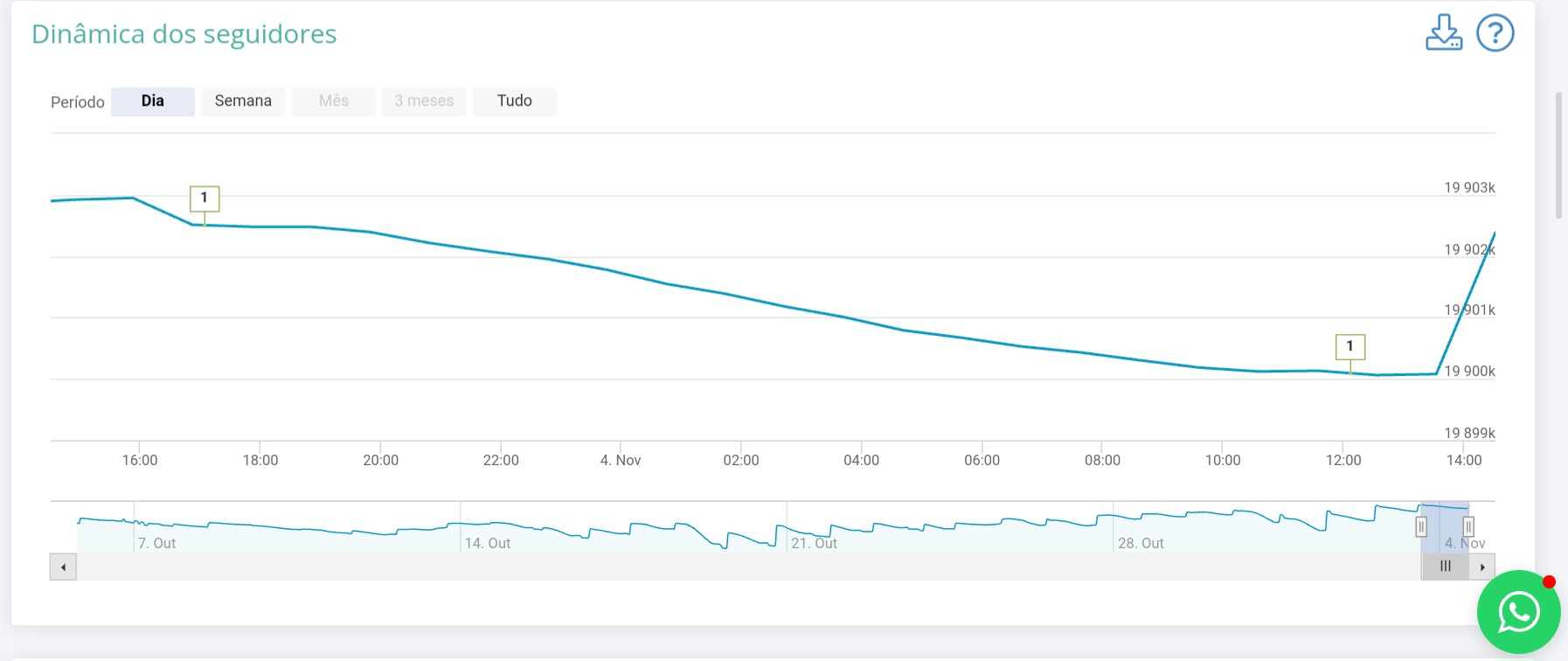Image resolution: width=1568 pixels, height=661 pixels.
Task: Click the navigator scrollbar grip handle
Action: click(x=1445, y=567)
